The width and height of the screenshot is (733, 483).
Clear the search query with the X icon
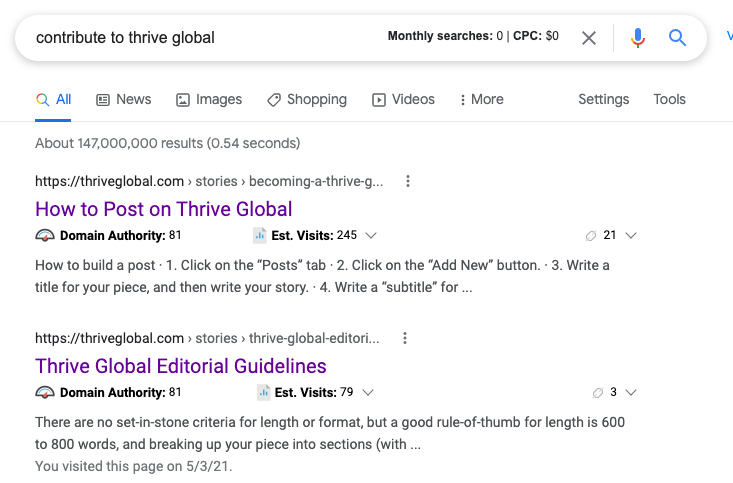point(589,38)
